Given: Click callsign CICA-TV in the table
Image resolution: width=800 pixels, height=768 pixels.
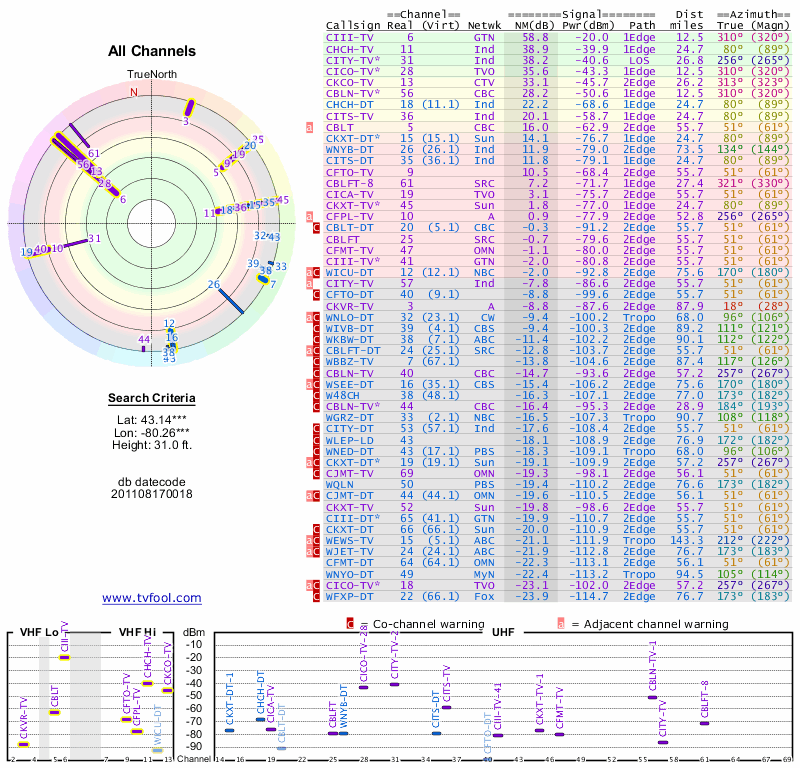Looking at the screenshot, I should [x=349, y=194].
